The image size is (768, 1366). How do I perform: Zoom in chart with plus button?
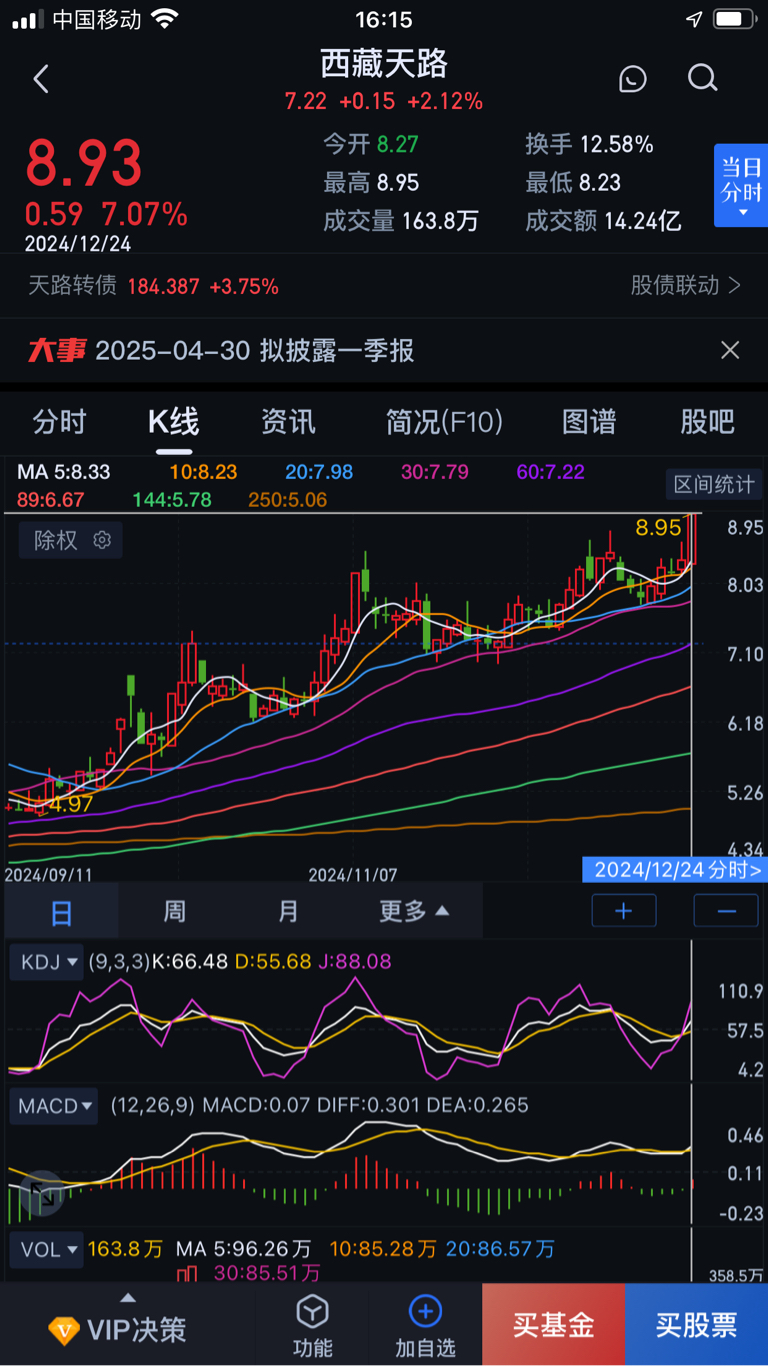624,911
